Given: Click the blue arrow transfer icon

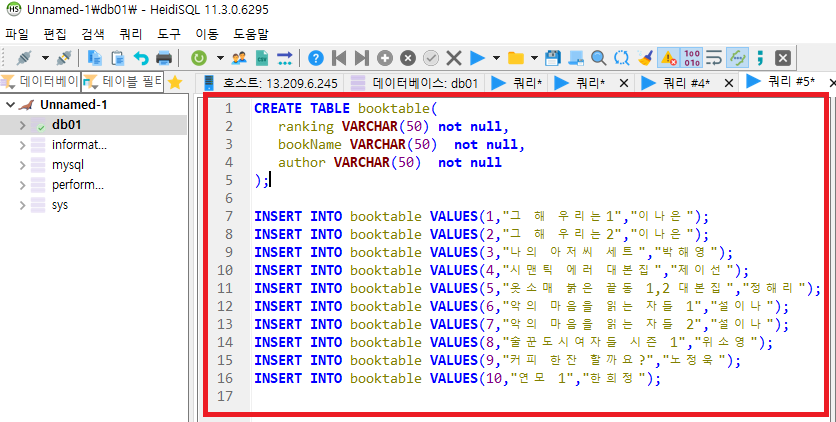Looking at the screenshot, I should [285, 58].
